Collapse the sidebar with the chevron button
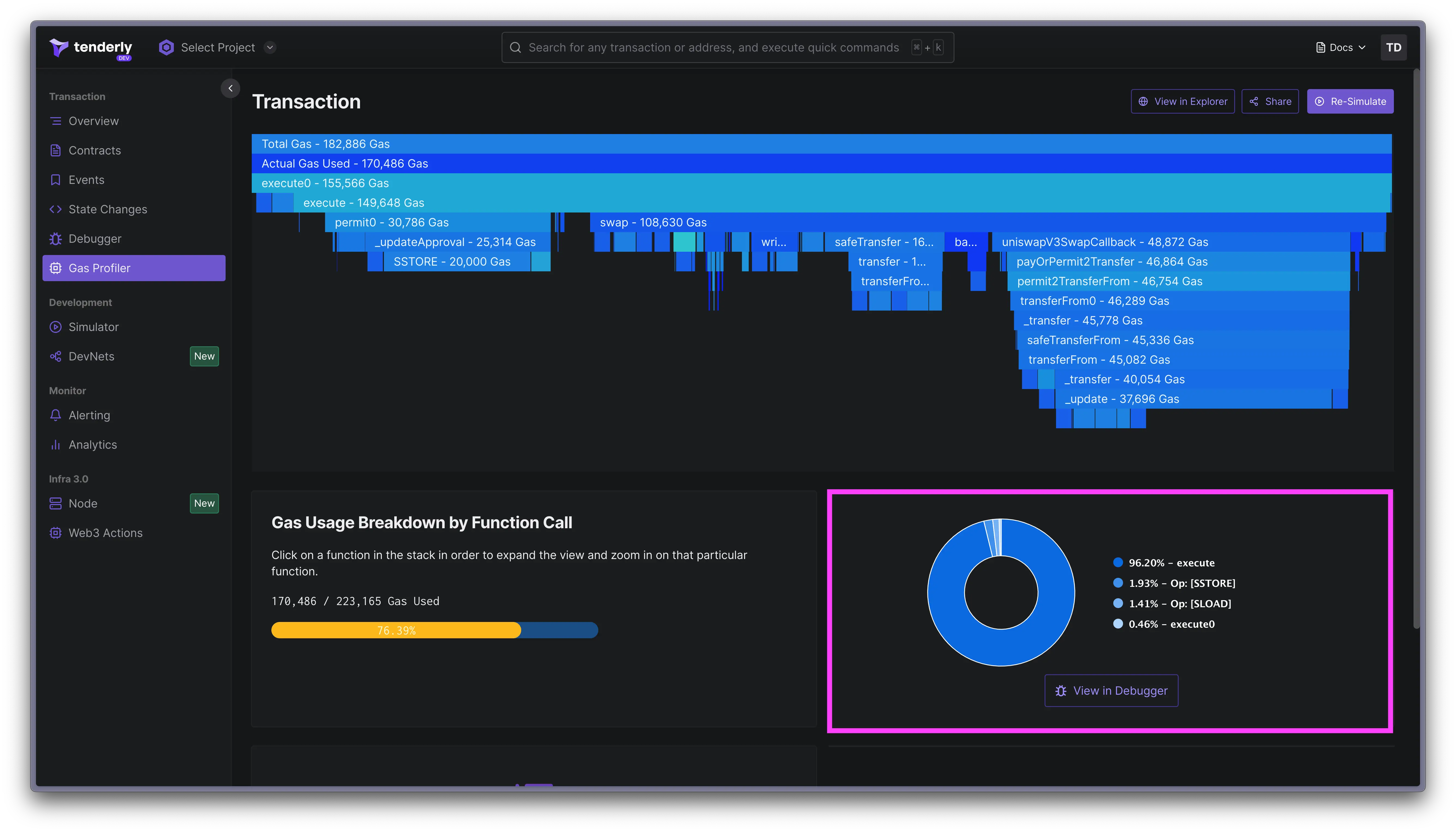This screenshot has height=832, width=1456. (230, 88)
